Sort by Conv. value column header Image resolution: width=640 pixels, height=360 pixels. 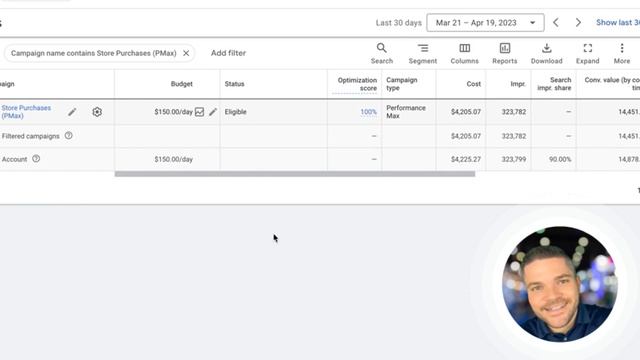tap(612, 84)
